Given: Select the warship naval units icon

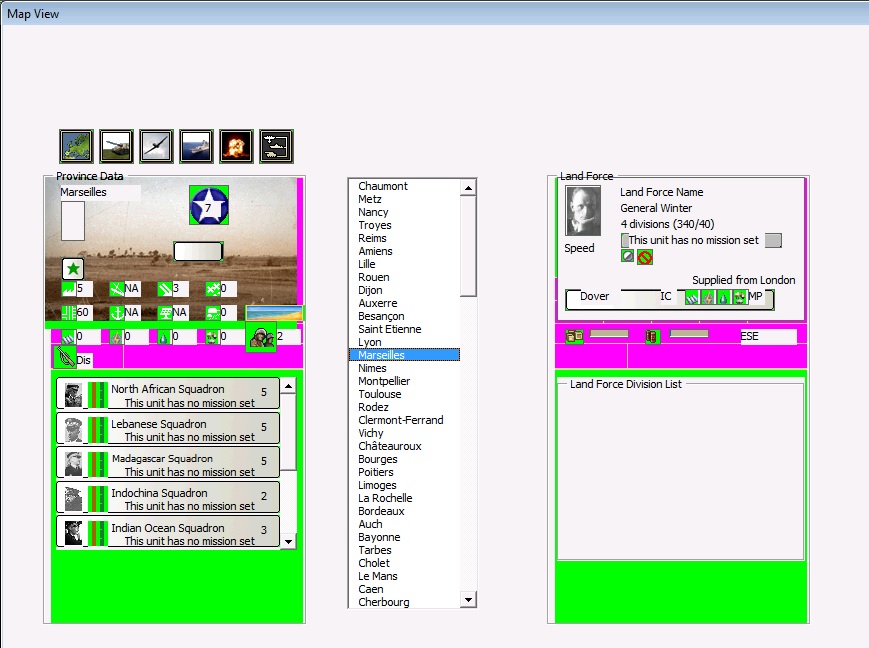Looking at the screenshot, I should (x=196, y=147).
